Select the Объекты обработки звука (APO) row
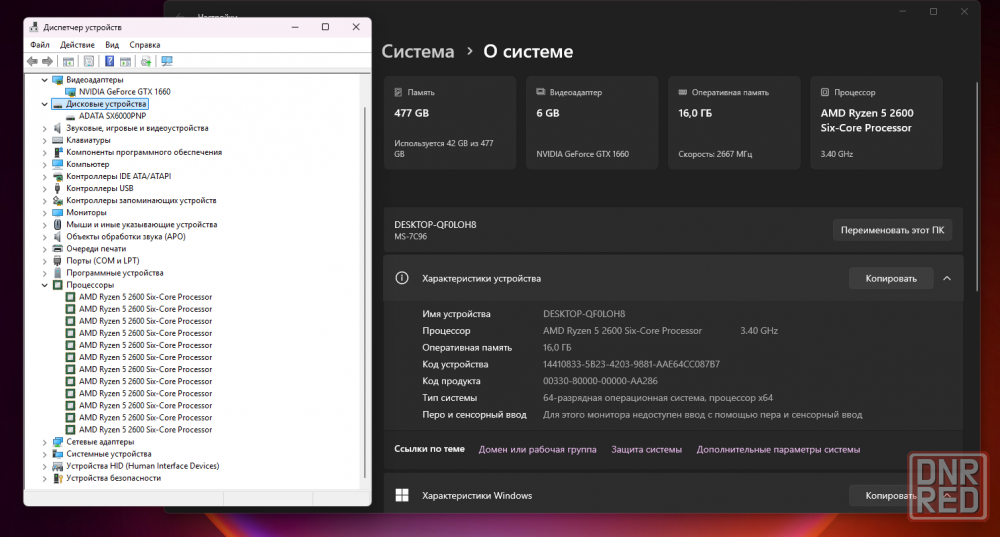Screen dimensions: 1000x537 point(126,237)
